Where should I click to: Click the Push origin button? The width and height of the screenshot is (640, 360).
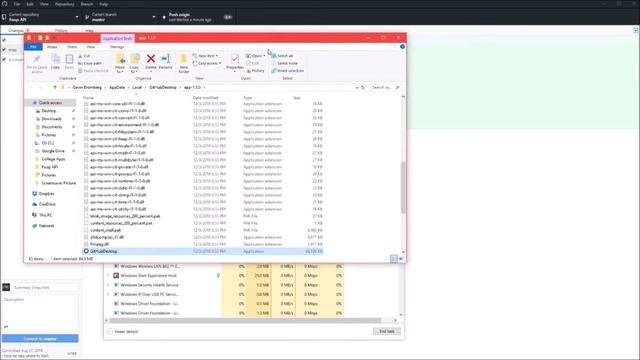[198, 17]
